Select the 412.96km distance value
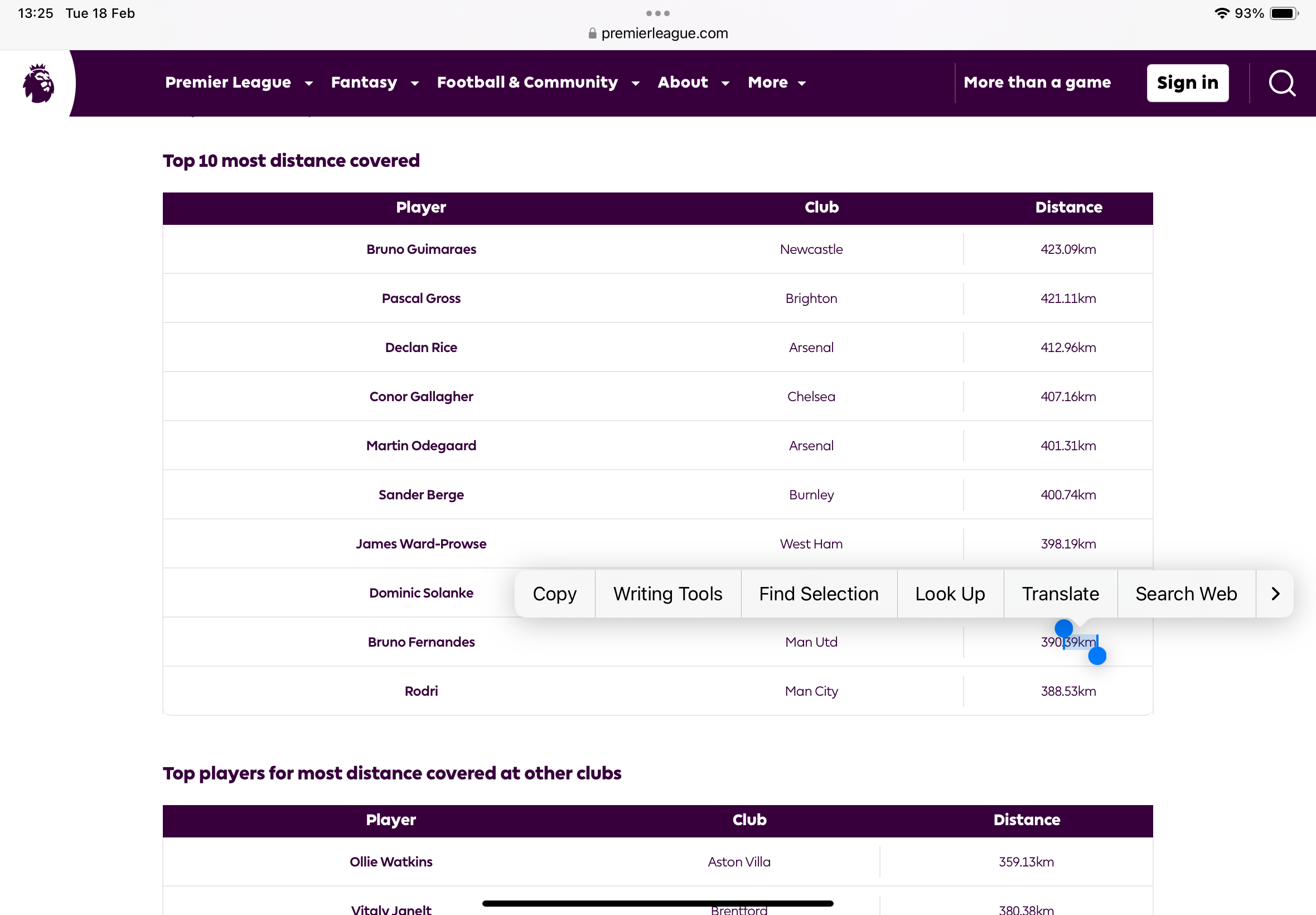The height and width of the screenshot is (915, 1316). click(x=1068, y=348)
